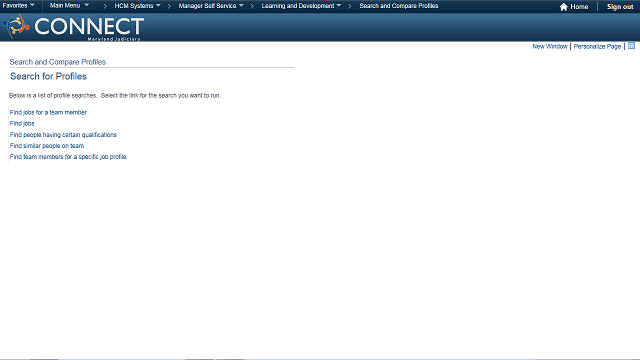Expand the HCM Systems breadcrumb menu

click(137, 6)
